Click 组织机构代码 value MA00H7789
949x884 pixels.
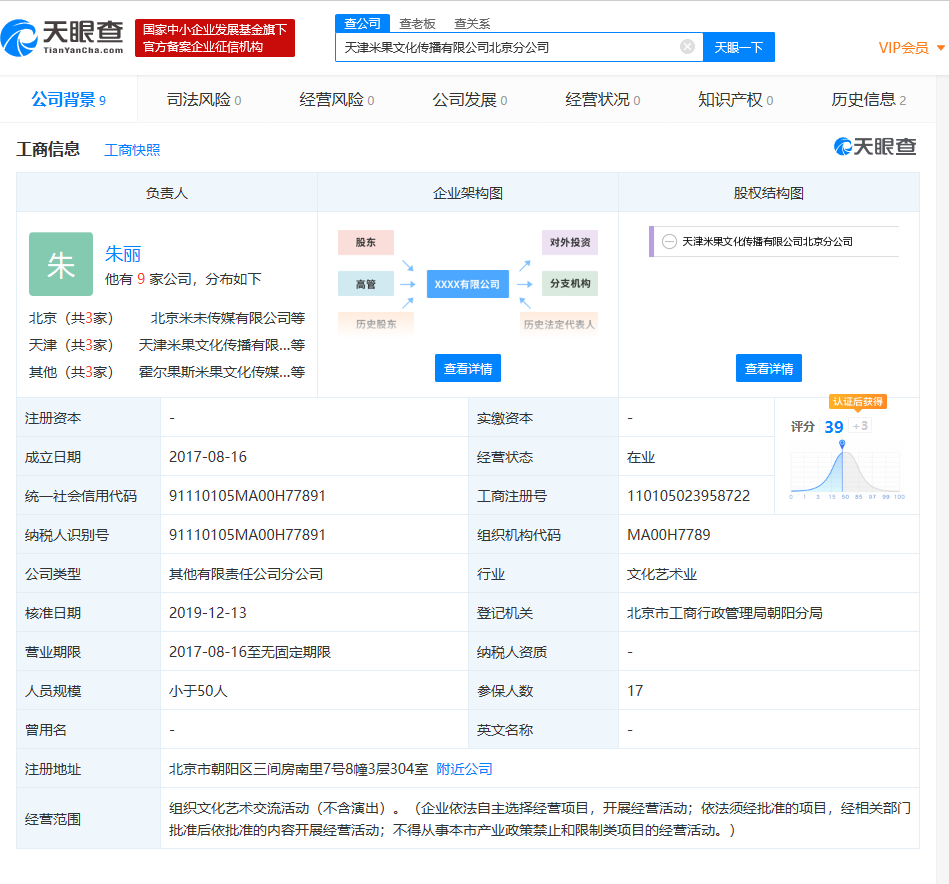pos(668,534)
